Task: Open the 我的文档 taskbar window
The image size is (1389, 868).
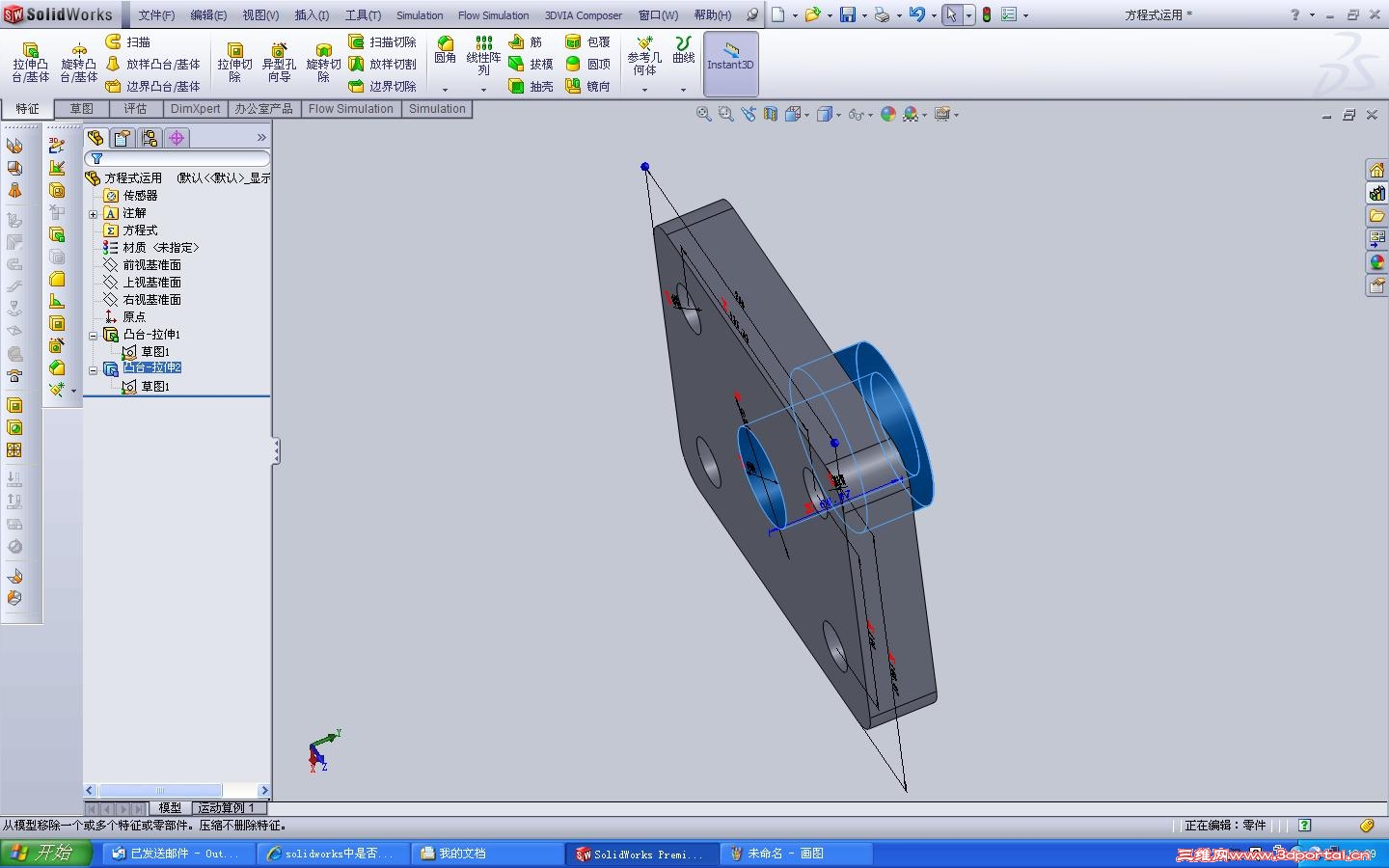Action: [488, 854]
